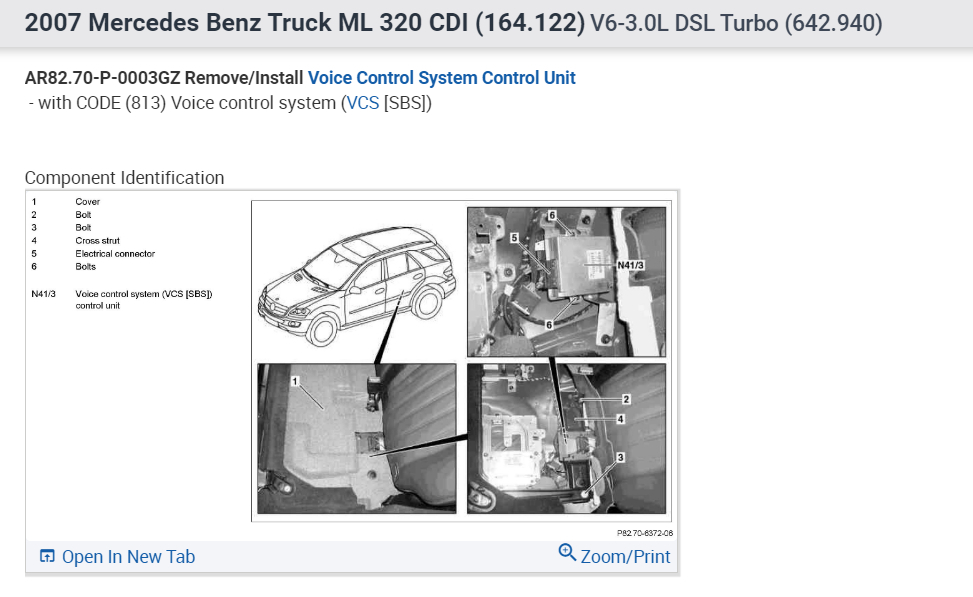Click the cross strut photo with labels 2, 4, 3

(x=567, y=439)
